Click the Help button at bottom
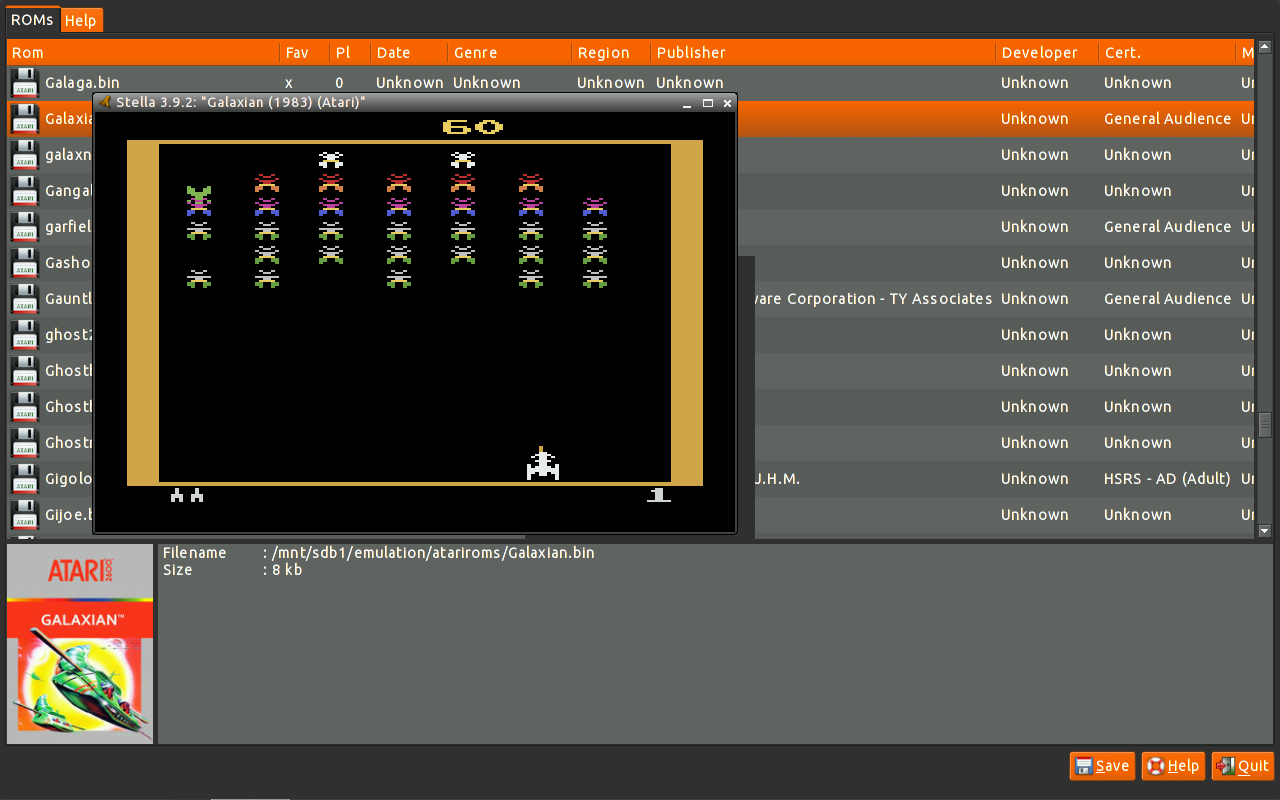The image size is (1280, 800). coord(1172,766)
